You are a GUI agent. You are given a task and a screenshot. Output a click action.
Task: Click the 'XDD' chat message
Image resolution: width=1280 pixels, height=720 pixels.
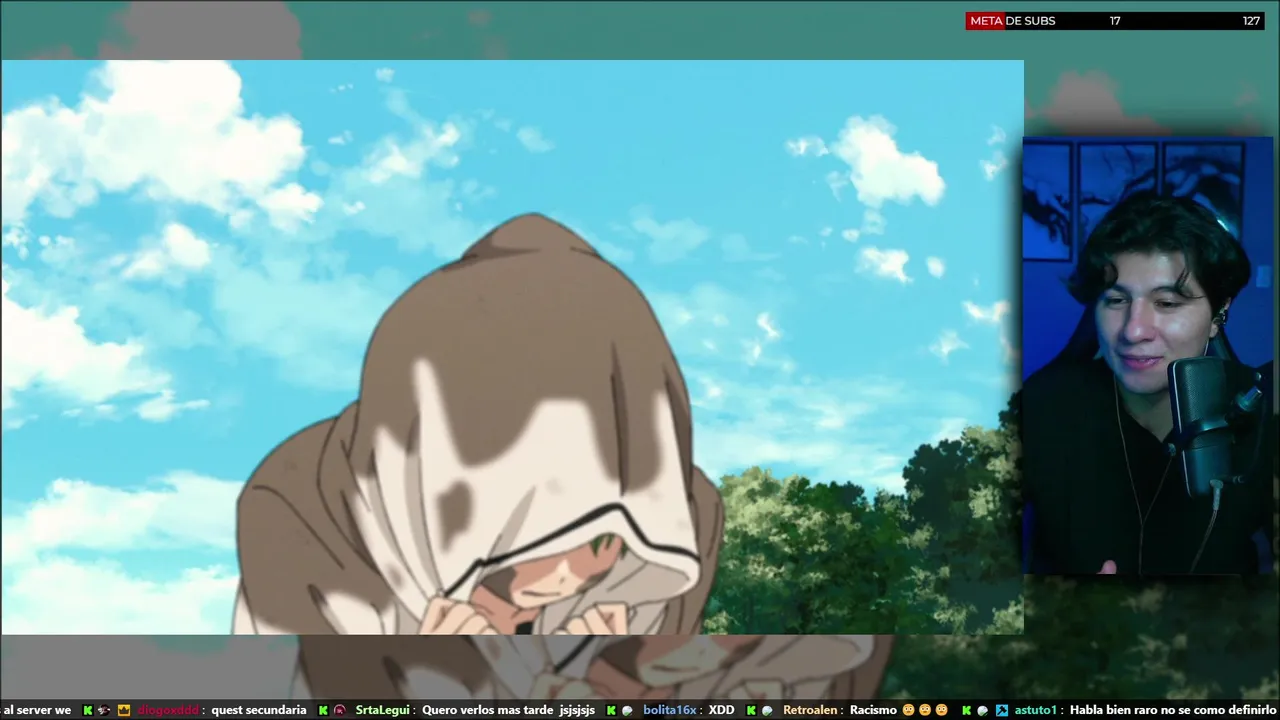coord(722,710)
